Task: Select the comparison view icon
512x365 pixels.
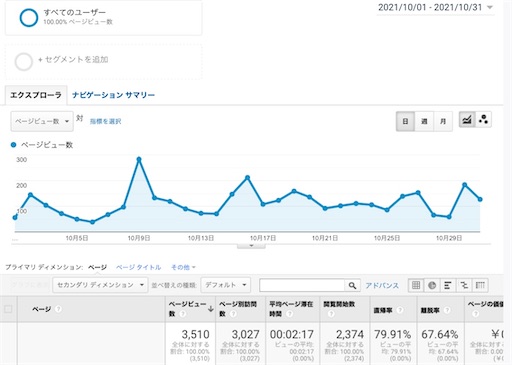Action: pyautogui.click(x=464, y=285)
